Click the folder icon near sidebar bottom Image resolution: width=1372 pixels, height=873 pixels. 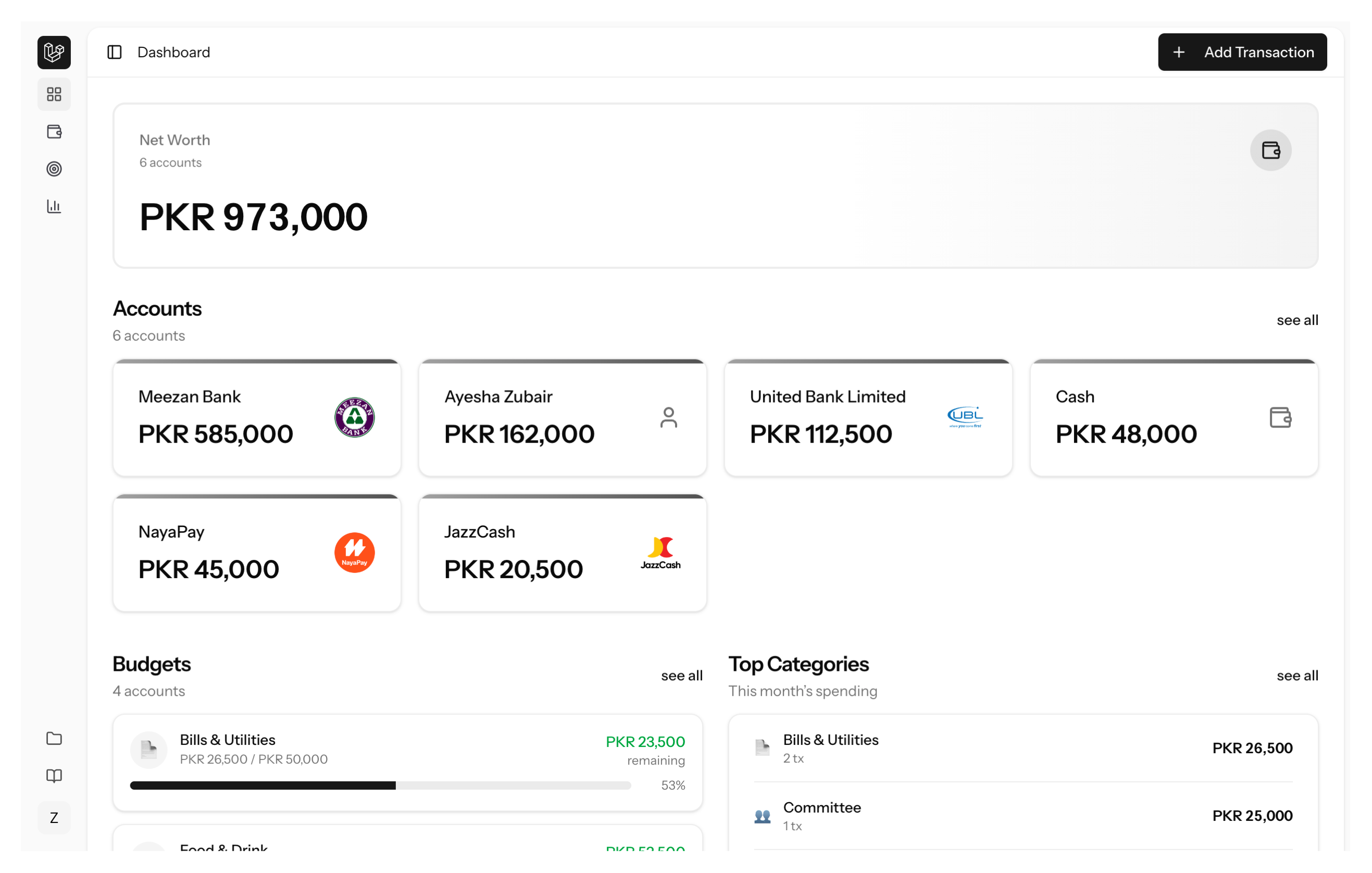click(54, 739)
